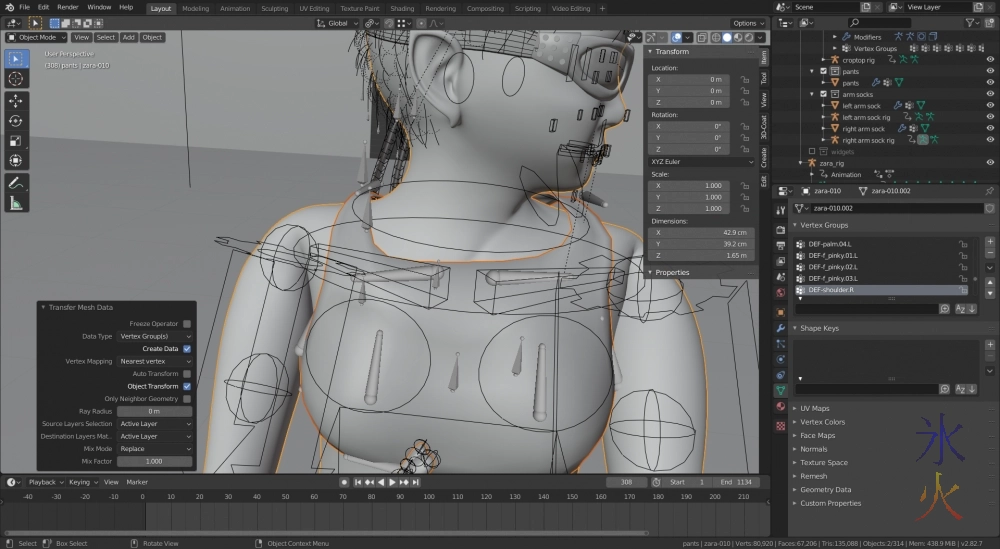Click the add vertex group plus button
The image size is (1000, 549).
click(990, 242)
